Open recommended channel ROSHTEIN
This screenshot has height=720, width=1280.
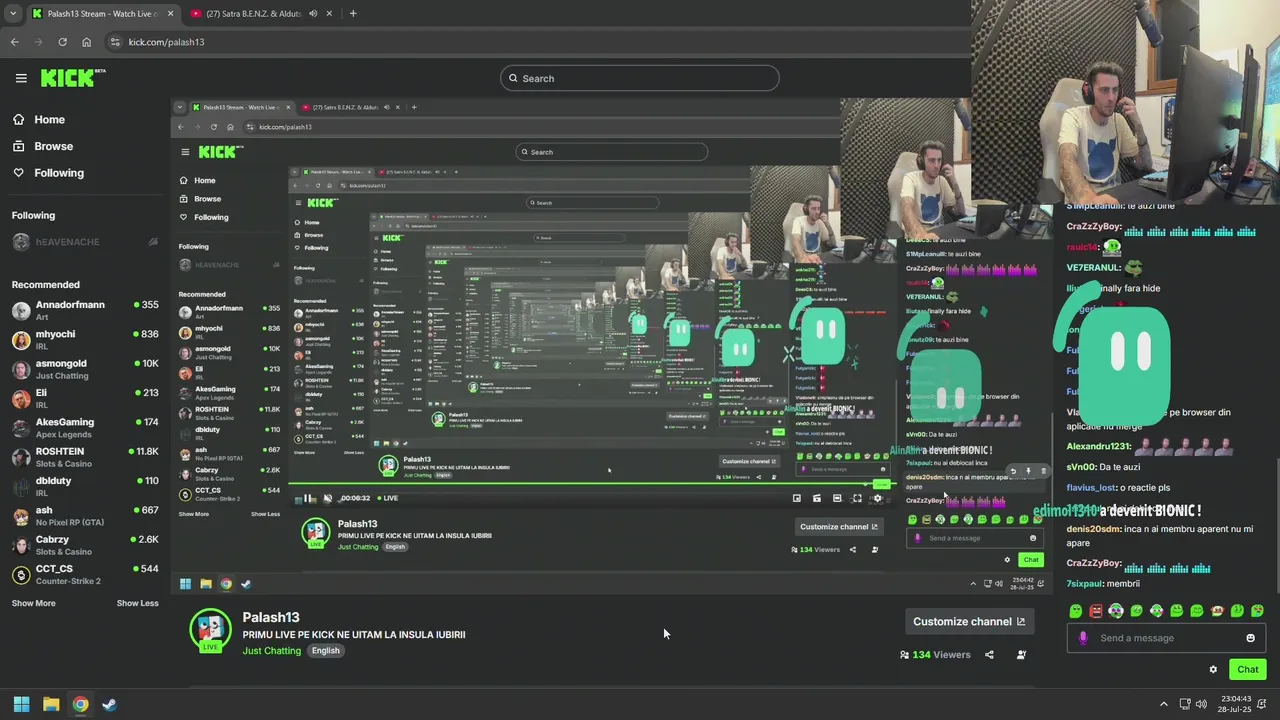click(85, 457)
